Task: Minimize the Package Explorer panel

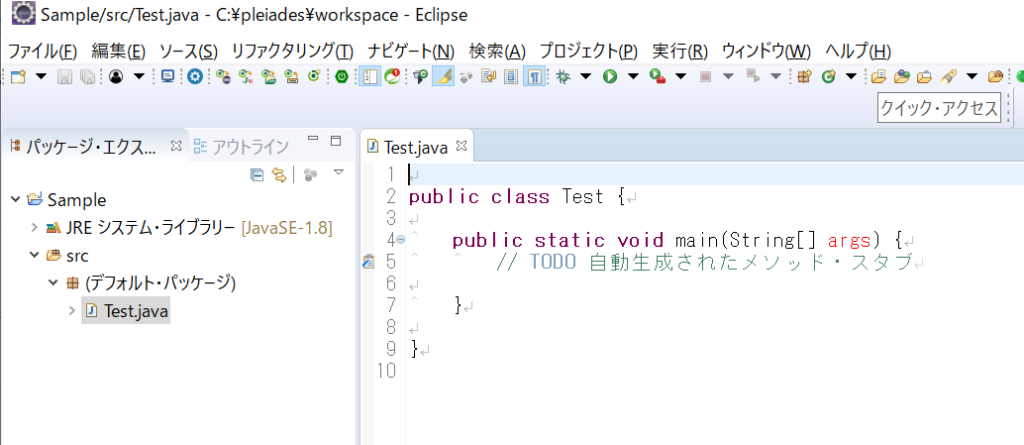Action: coord(313,139)
